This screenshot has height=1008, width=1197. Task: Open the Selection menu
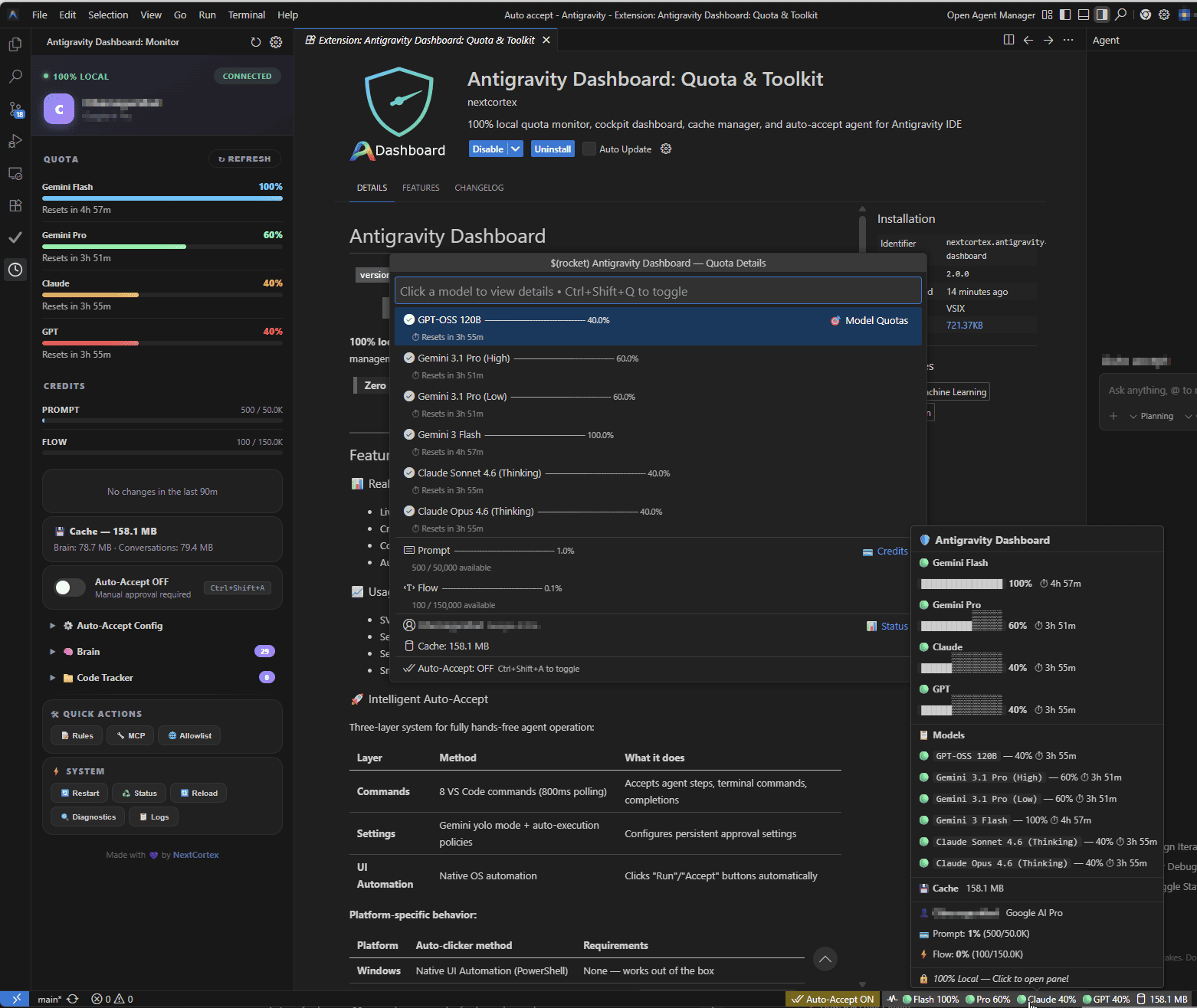(x=108, y=15)
